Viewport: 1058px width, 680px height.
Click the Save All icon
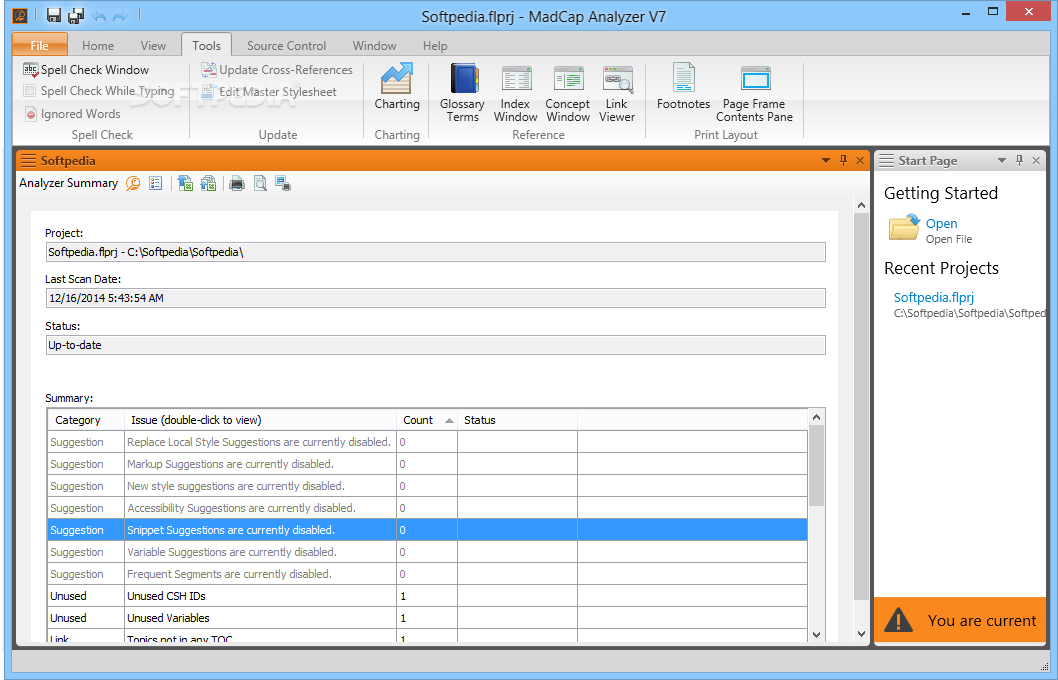click(x=76, y=16)
